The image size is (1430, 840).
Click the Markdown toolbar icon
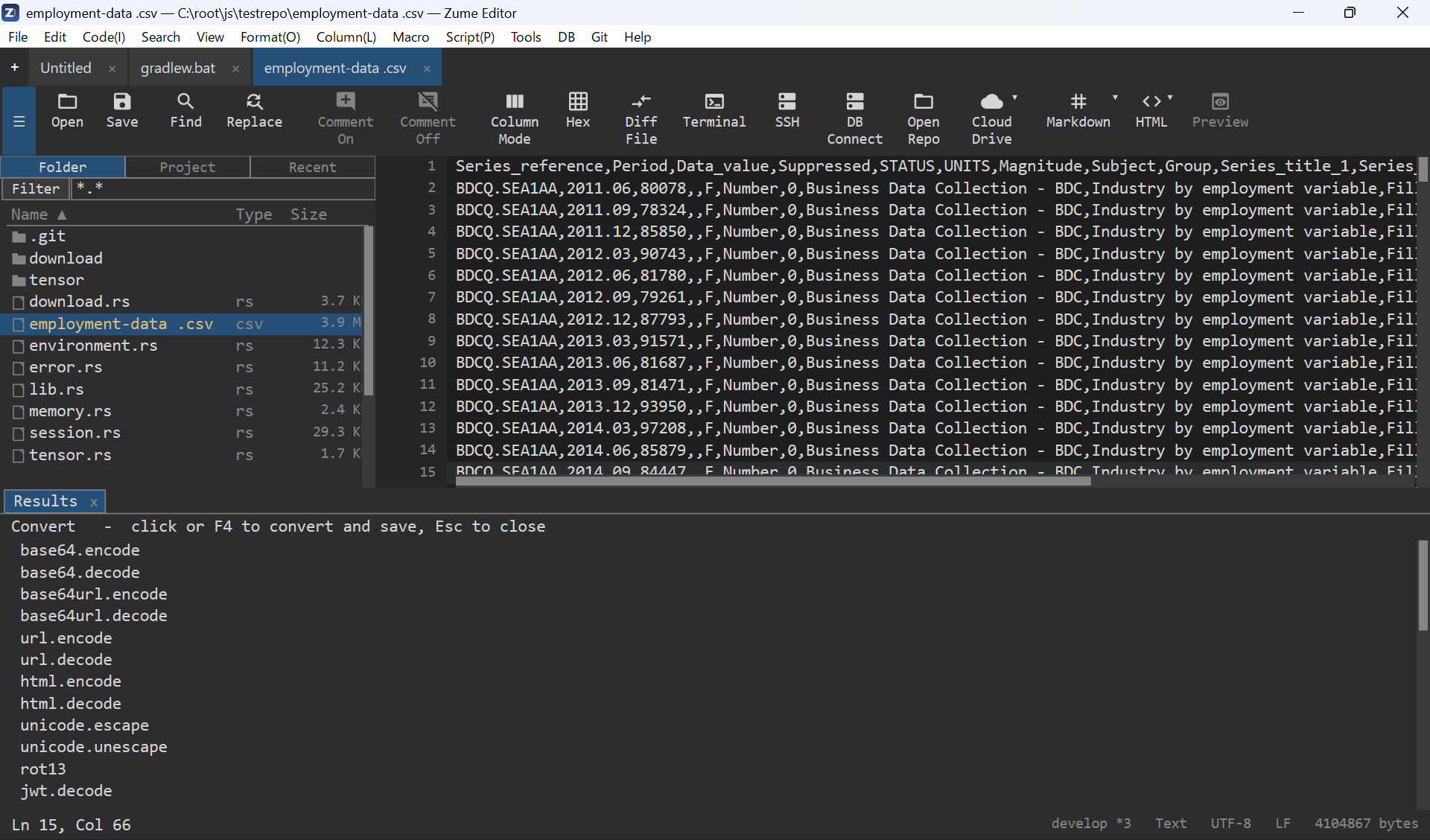(1078, 111)
